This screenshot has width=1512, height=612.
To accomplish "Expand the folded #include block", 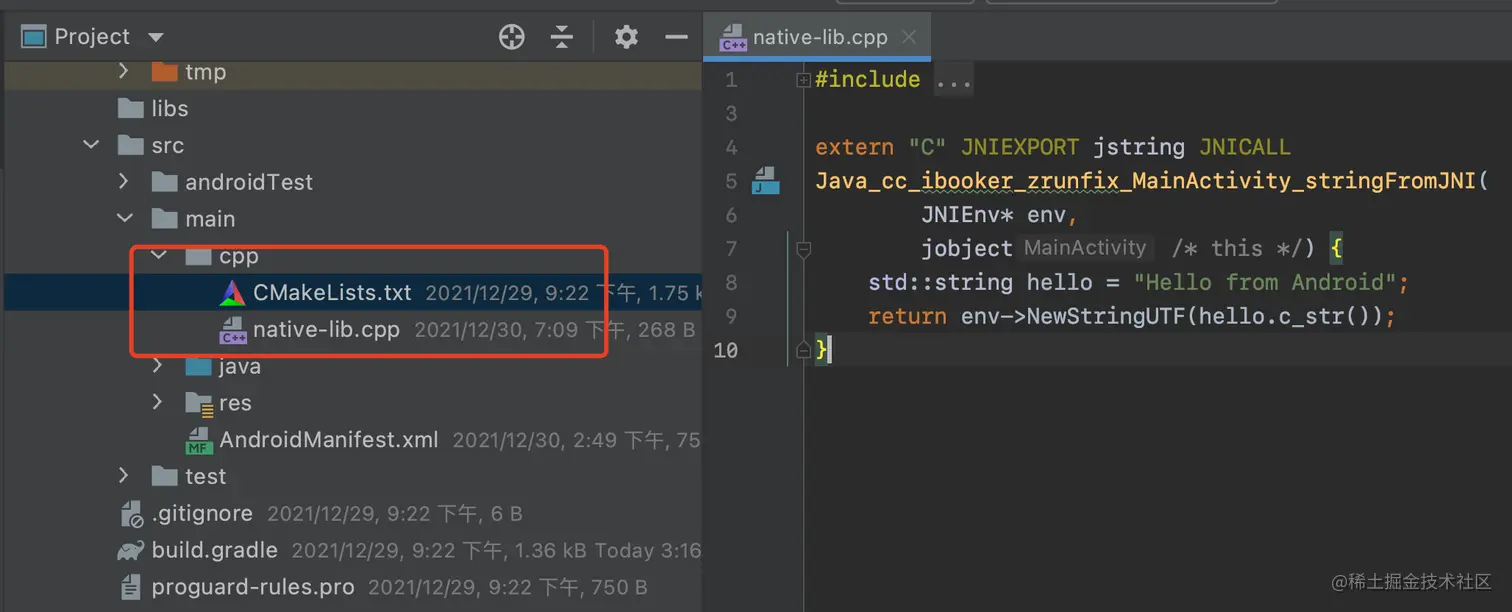I will [x=802, y=80].
